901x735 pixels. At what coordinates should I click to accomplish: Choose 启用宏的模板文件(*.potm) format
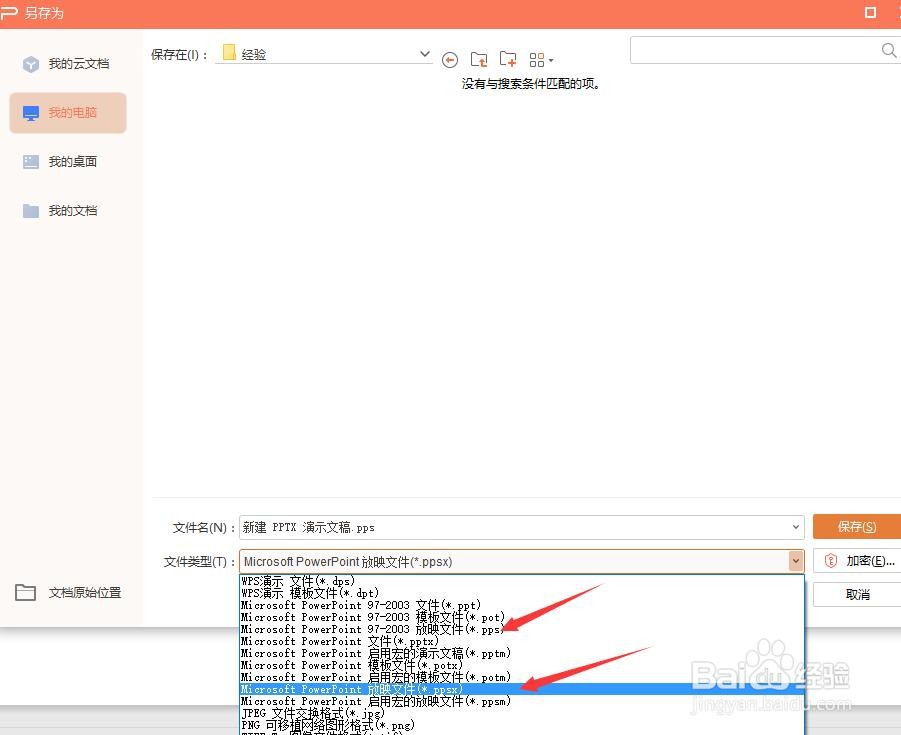tap(522, 678)
